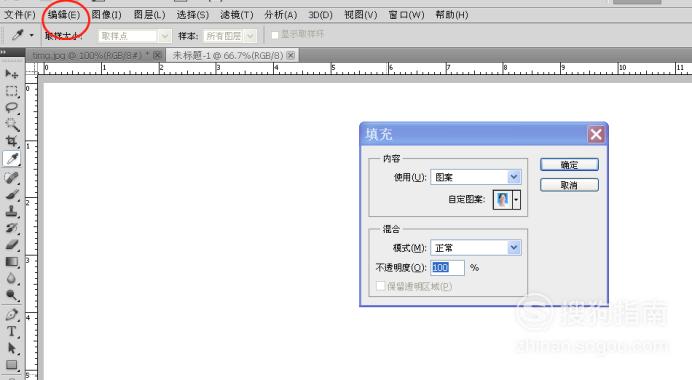Select the Path Selection tool
The height and width of the screenshot is (380, 692).
pyautogui.click(x=11, y=348)
